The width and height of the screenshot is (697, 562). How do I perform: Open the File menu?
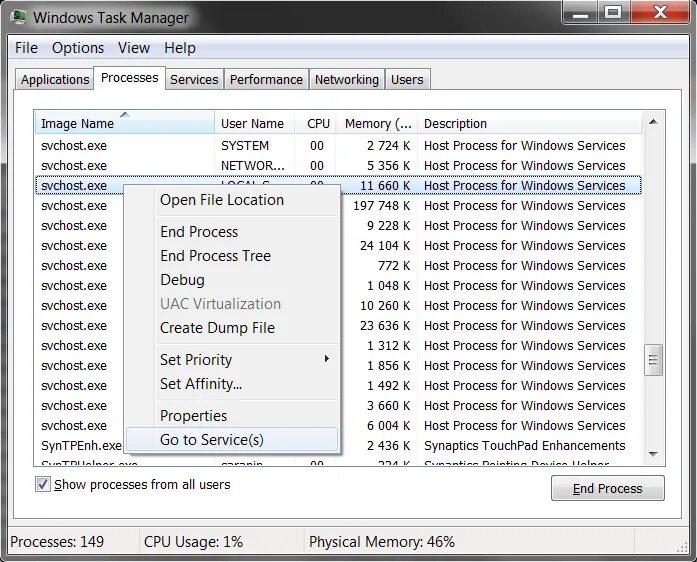(x=26, y=48)
